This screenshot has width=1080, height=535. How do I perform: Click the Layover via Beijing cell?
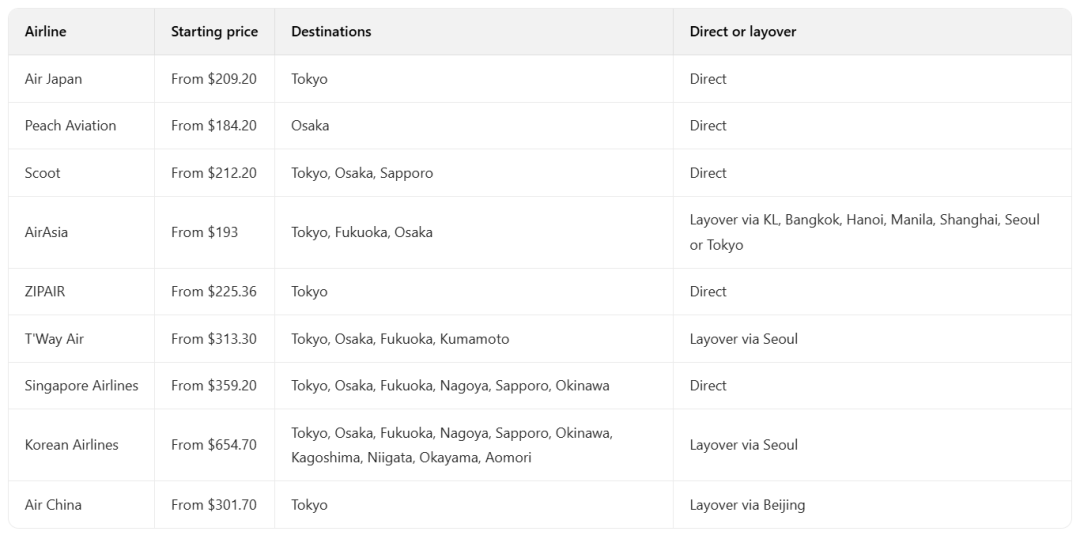pyautogui.click(x=747, y=505)
